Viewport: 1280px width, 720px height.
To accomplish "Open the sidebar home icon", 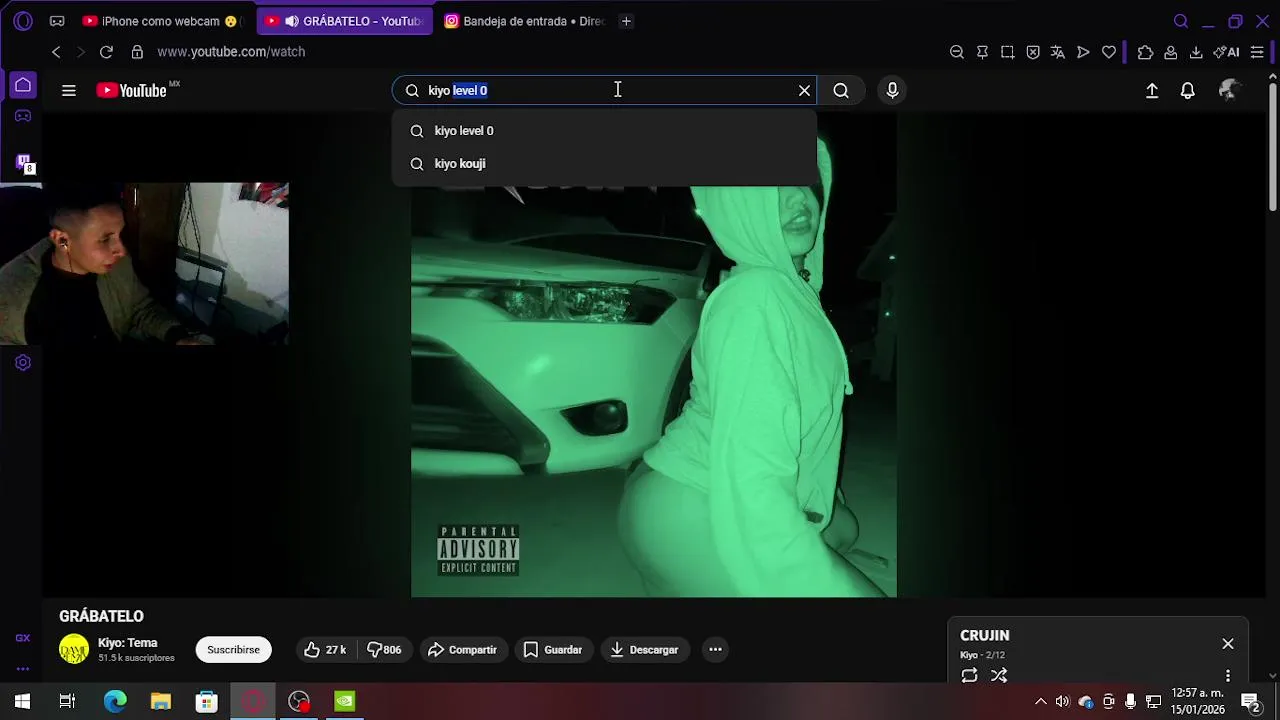I will [23, 85].
